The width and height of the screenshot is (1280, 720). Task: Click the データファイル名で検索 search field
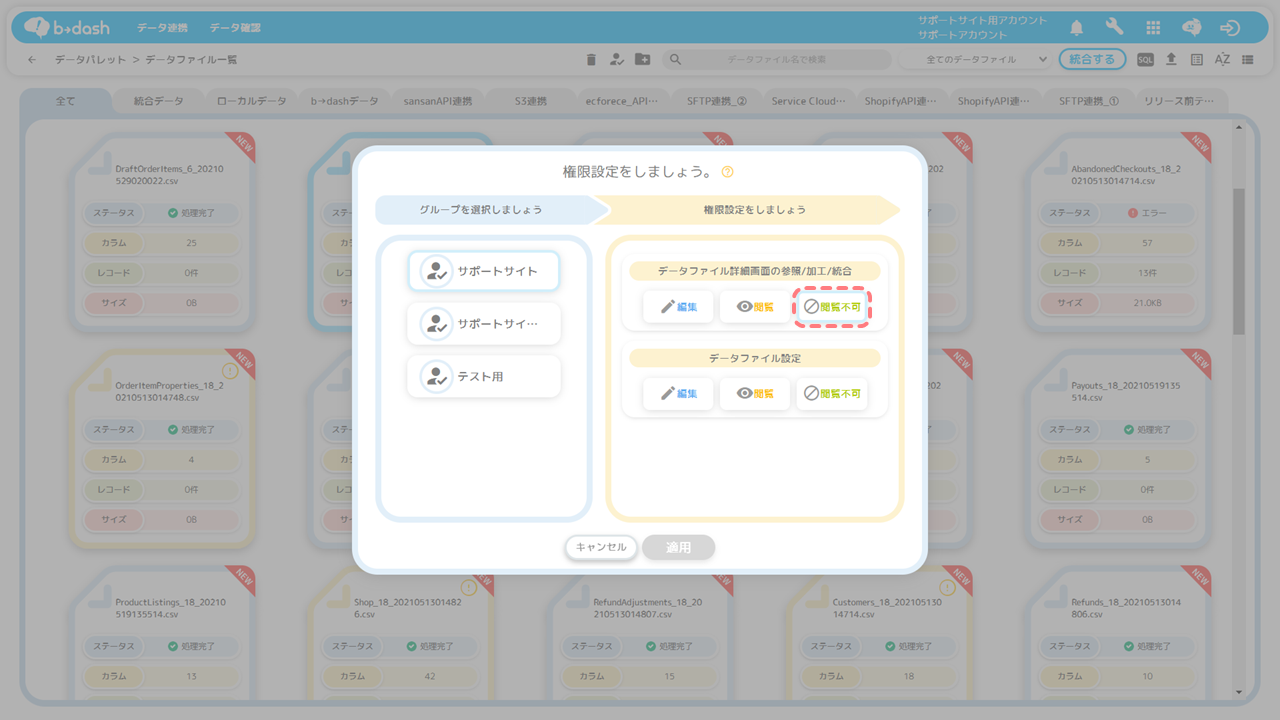[776, 60]
